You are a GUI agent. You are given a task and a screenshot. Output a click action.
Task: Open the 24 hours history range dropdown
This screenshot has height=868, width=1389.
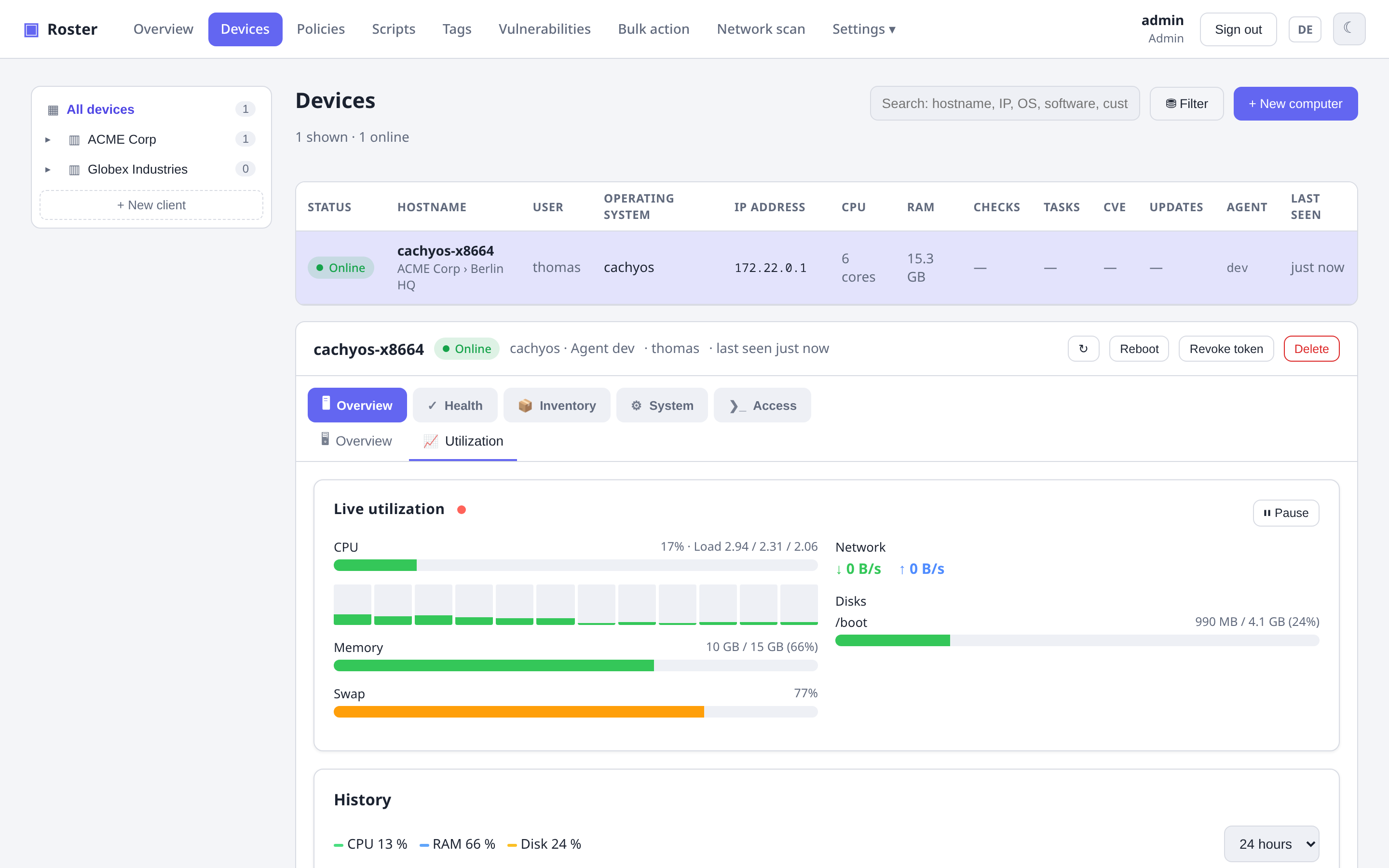[x=1271, y=843]
